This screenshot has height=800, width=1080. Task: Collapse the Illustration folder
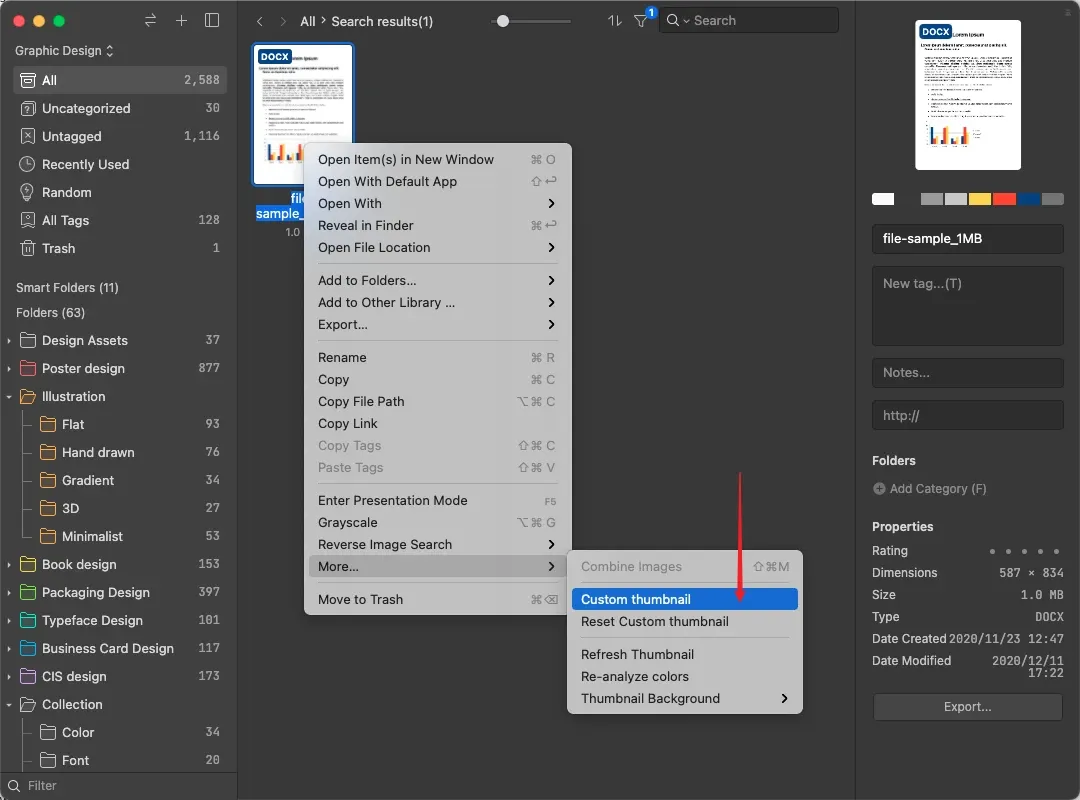click(9, 397)
